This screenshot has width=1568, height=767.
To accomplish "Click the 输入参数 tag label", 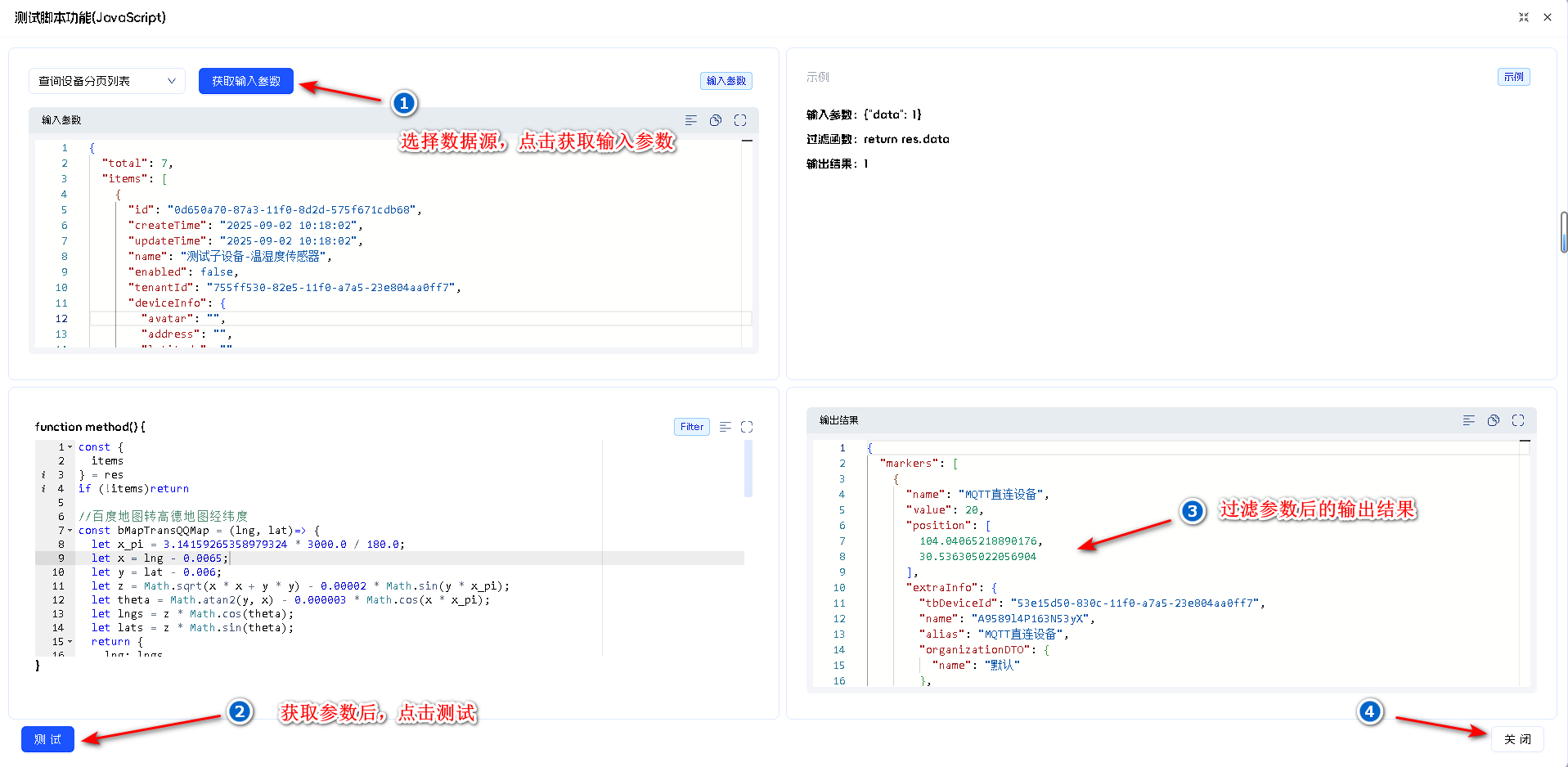I will (726, 81).
